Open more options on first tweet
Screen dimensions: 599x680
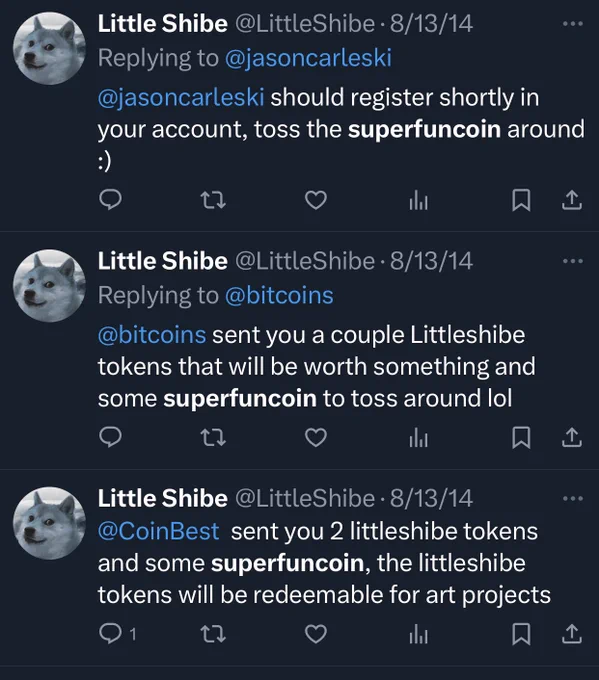573,24
